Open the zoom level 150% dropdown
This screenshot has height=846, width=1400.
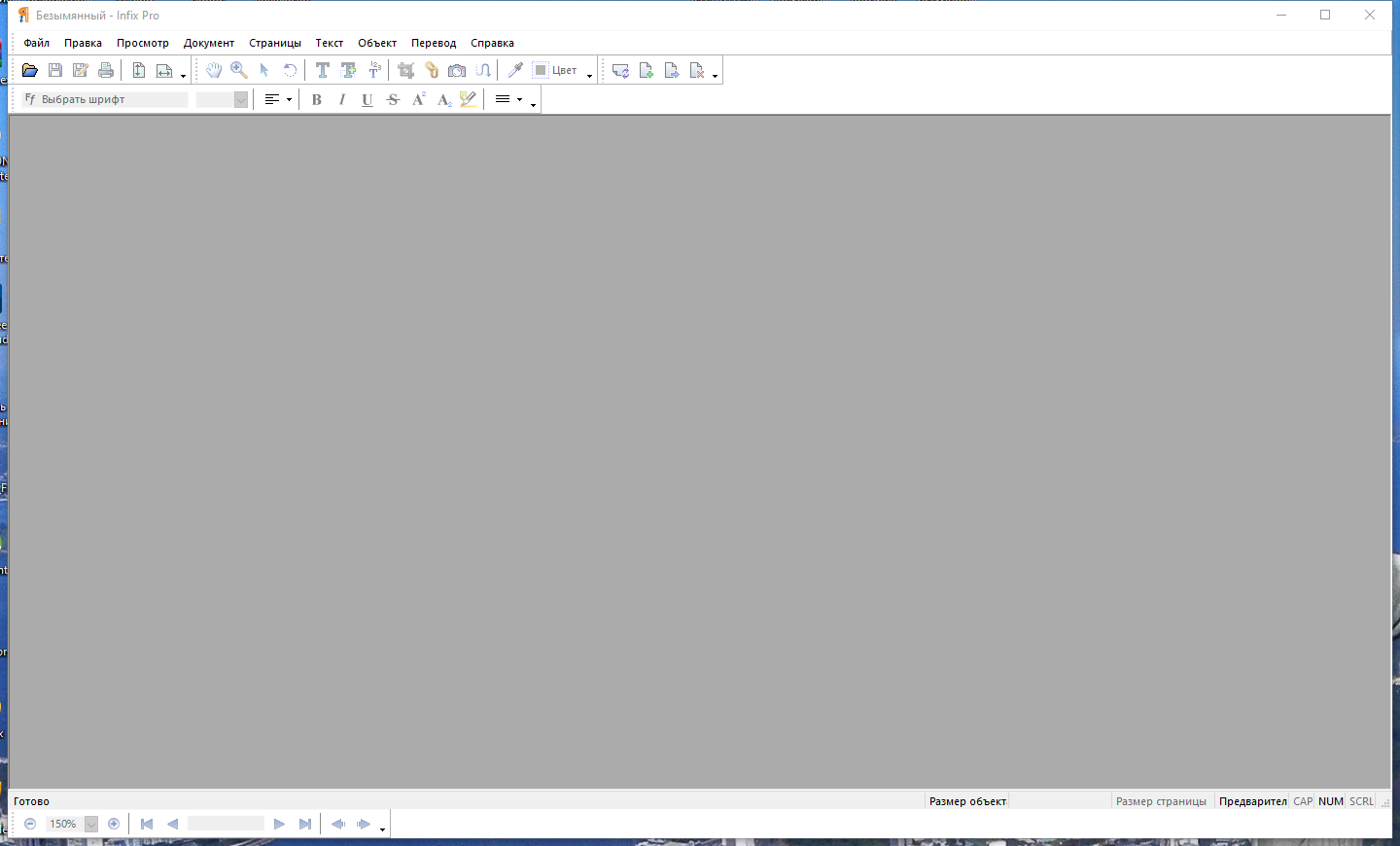coord(91,825)
